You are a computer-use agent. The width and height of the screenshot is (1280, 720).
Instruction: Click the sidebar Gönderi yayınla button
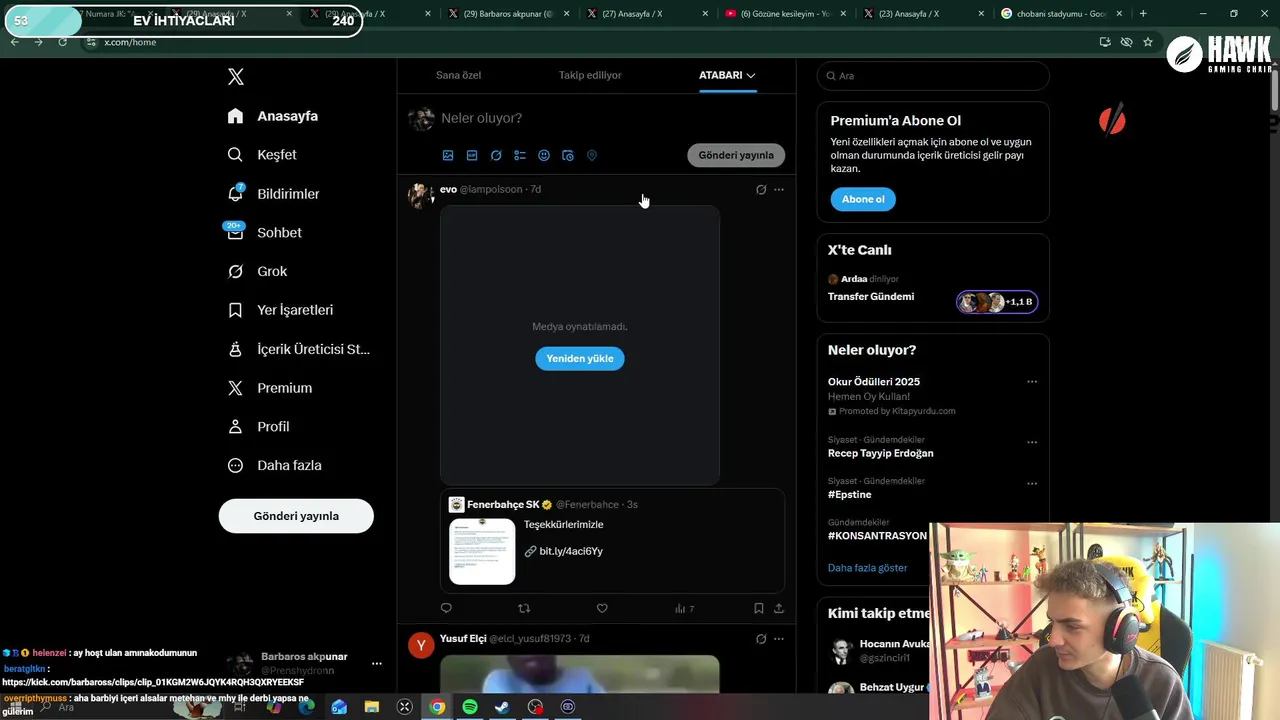(x=296, y=516)
